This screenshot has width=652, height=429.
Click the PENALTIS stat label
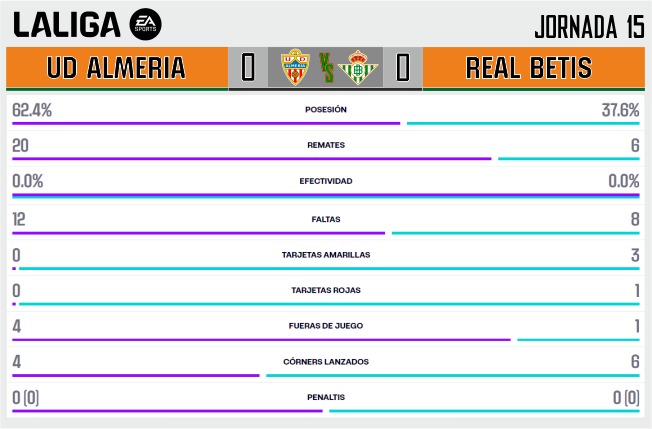tap(326, 397)
